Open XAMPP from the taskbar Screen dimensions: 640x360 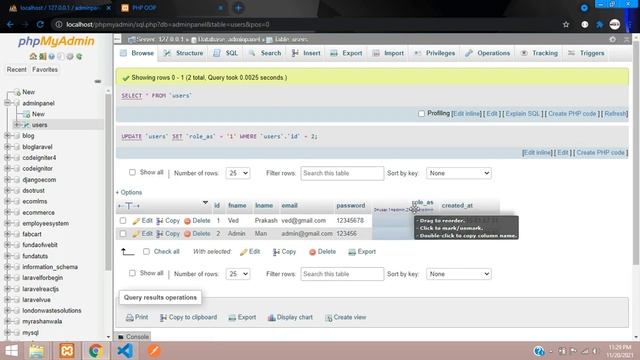(x=67, y=351)
